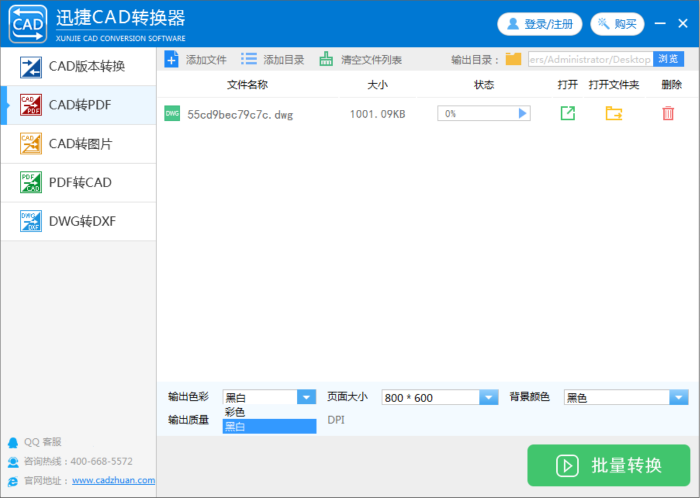Image resolution: width=700 pixels, height=498 pixels.
Task: Click the PDF转CAD sidebar icon
Action: click(x=31, y=183)
